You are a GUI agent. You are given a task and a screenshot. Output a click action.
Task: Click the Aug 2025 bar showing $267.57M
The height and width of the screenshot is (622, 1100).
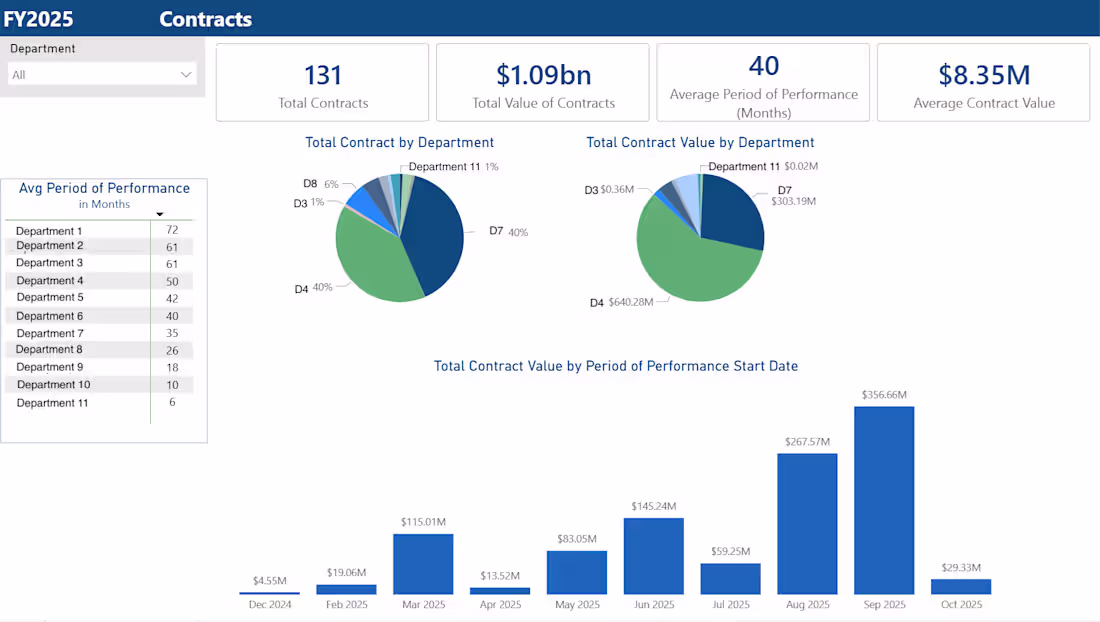(x=807, y=520)
